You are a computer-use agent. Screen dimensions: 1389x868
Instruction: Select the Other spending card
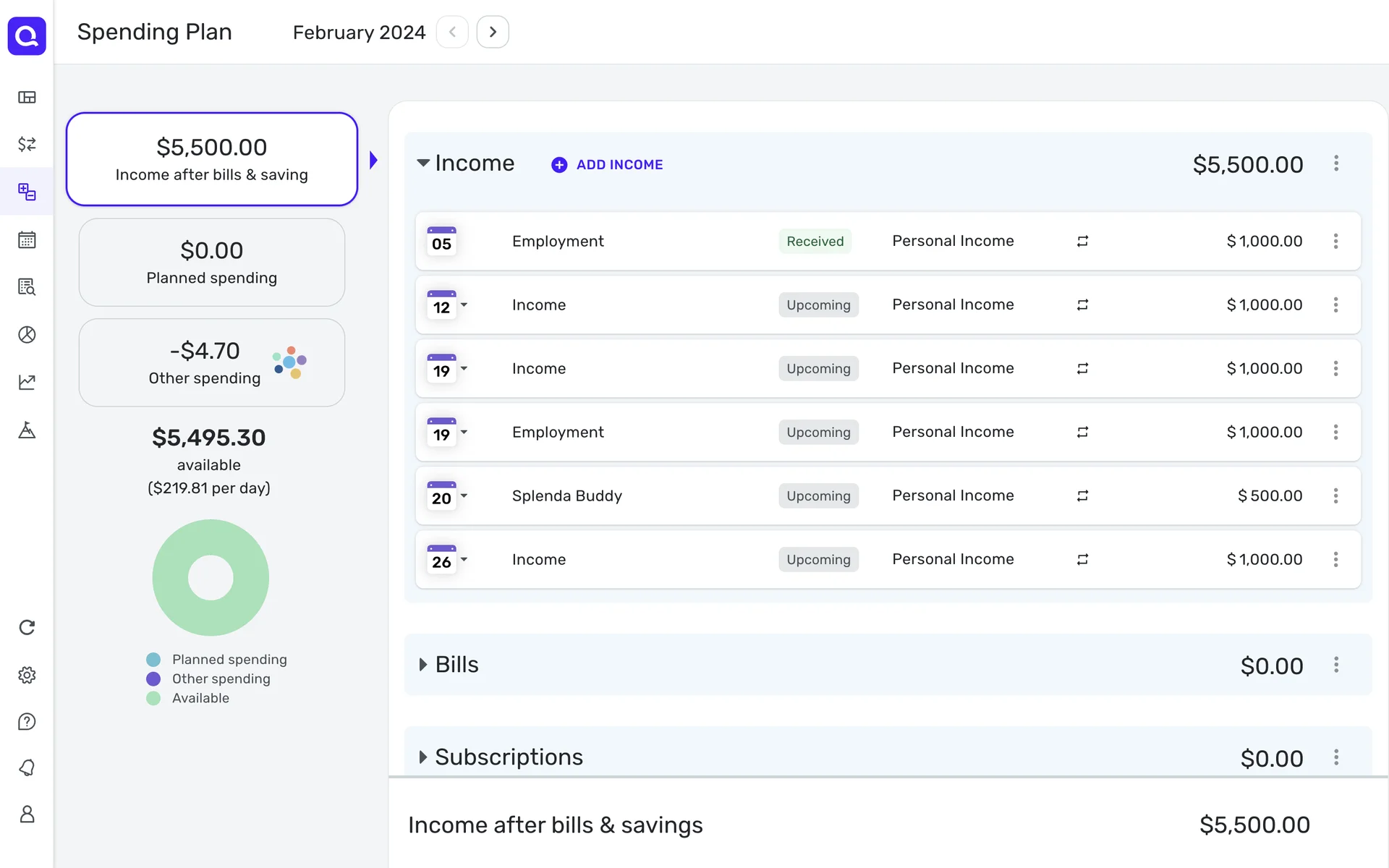click(x=211, y=362)
